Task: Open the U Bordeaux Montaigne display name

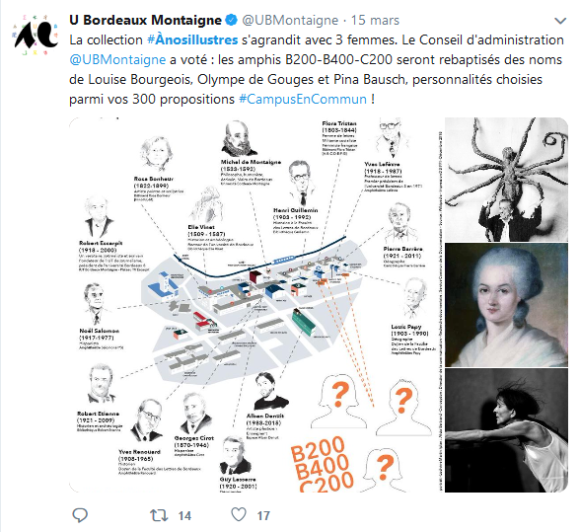Action: point(145,20)
